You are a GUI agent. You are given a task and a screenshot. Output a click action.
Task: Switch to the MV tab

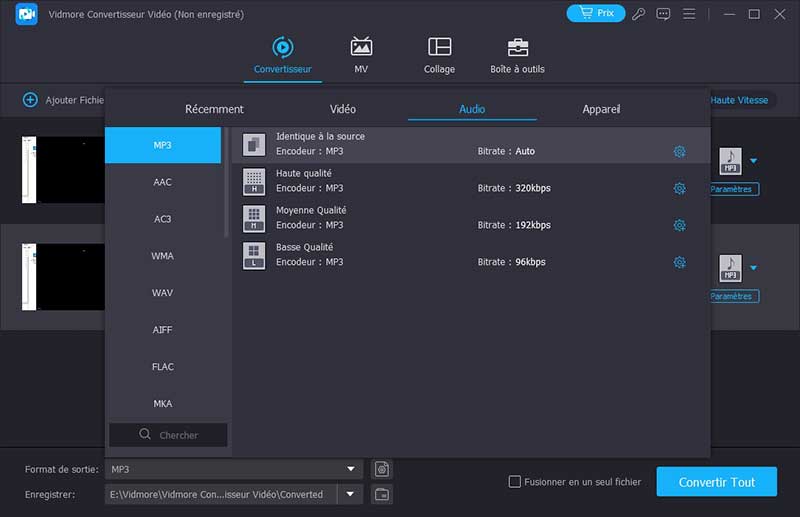pyautogui.click(x=361, y=56)
